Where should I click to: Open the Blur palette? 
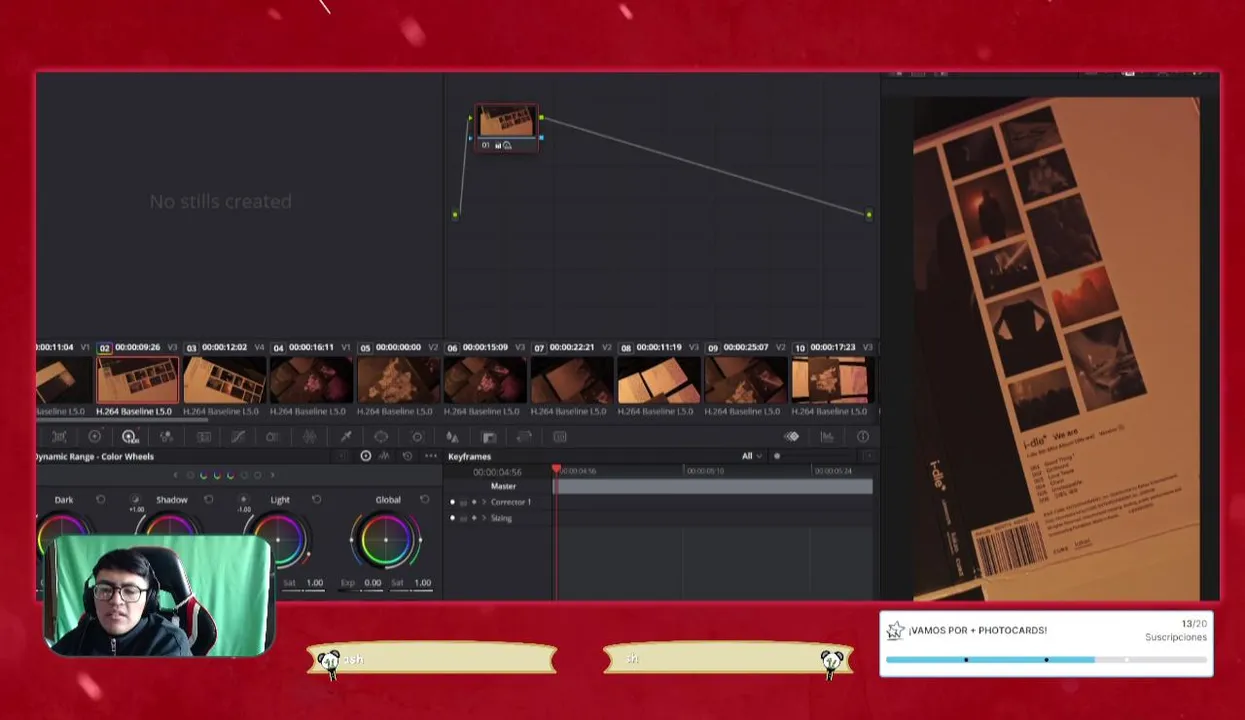tap(452, 437)
